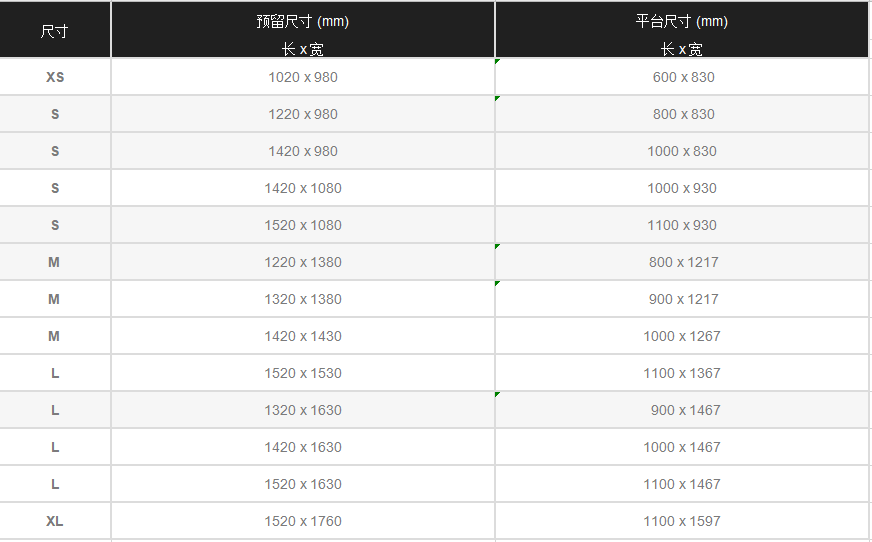872x542 pixels.
Task: Select the 1520 x 1530 cell
Action: 302,373
